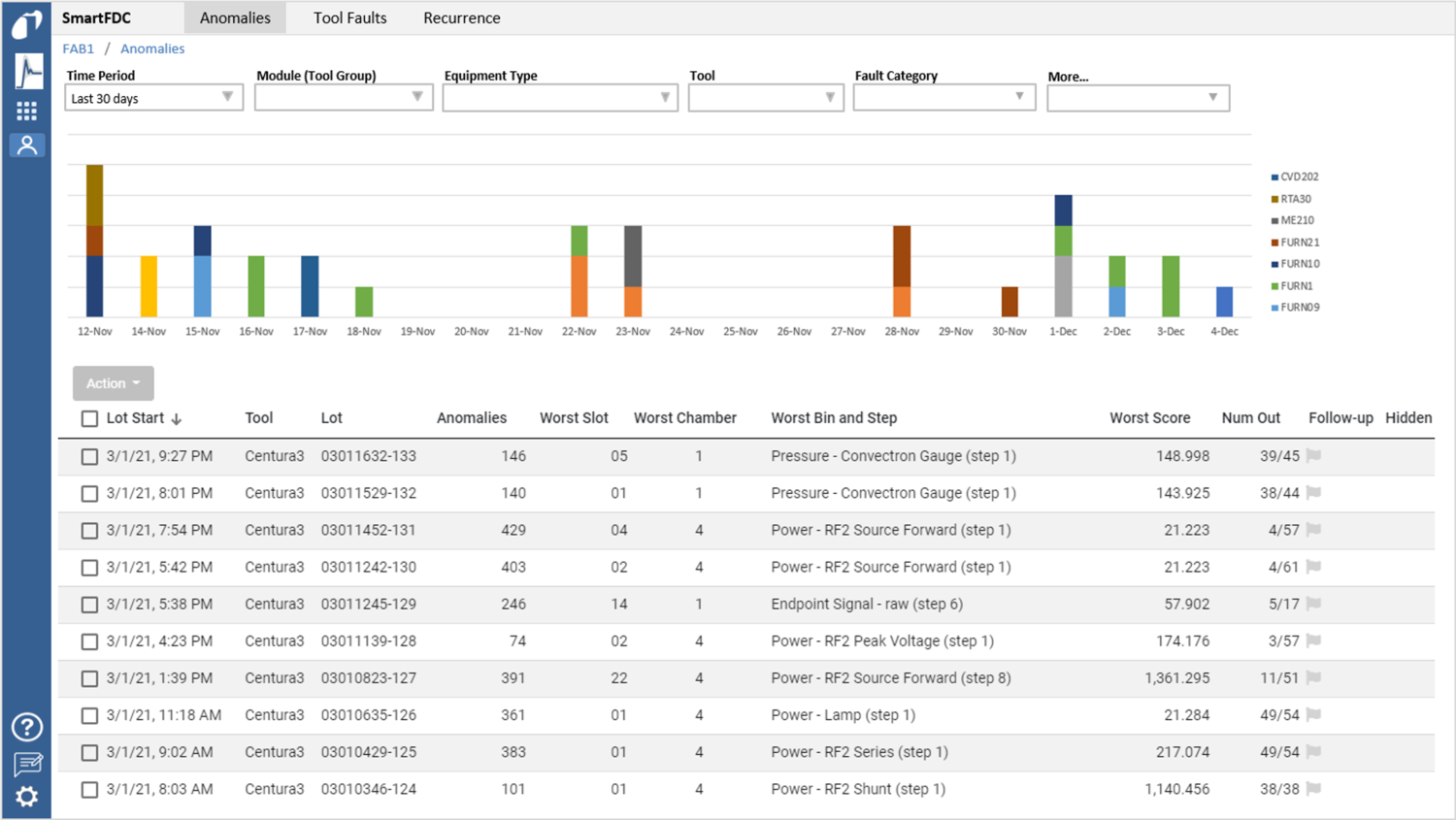Click the Lot Start sort arrow
1456x820 pixels.
point(177,419)
